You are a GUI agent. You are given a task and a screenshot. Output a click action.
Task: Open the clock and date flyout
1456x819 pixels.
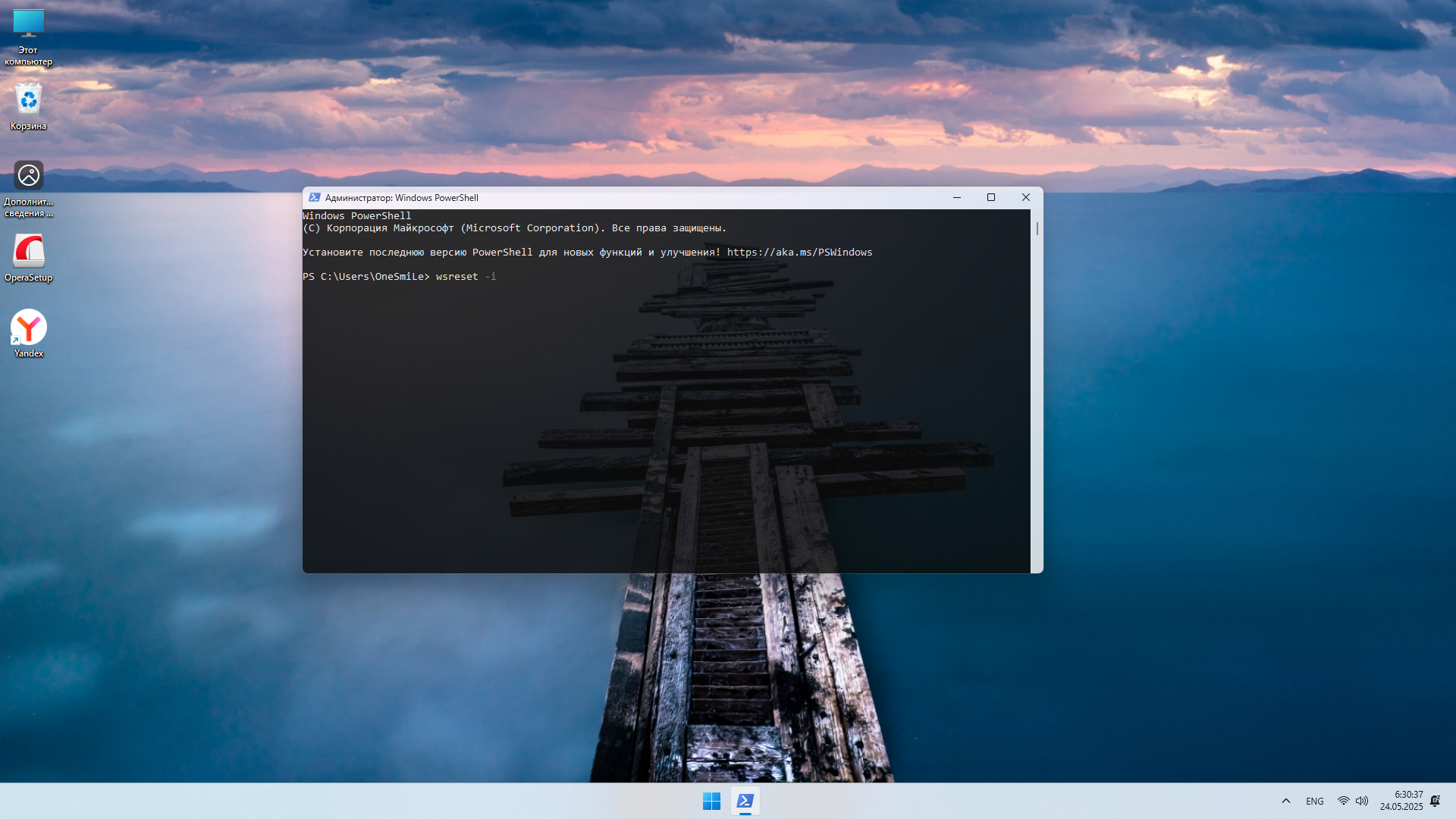coord(1401,801)
